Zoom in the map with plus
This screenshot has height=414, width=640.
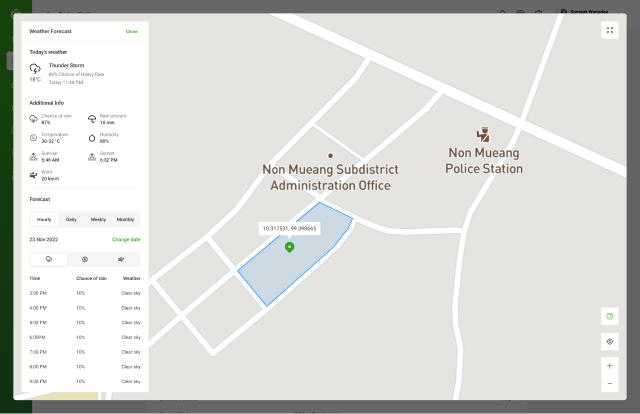click(610, 366)
